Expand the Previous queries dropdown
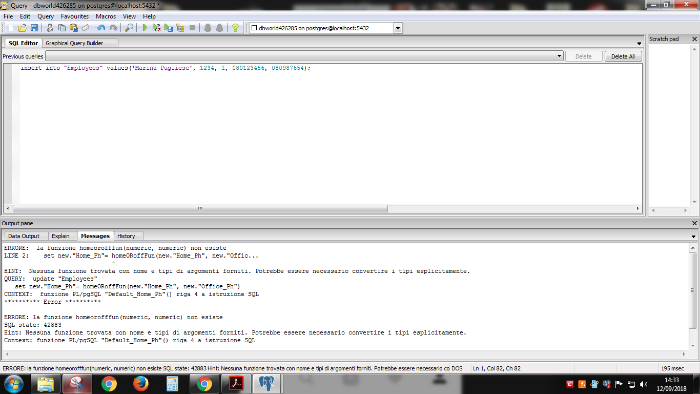Viewport: 700px width, 394px height. [x=559, y=56]
